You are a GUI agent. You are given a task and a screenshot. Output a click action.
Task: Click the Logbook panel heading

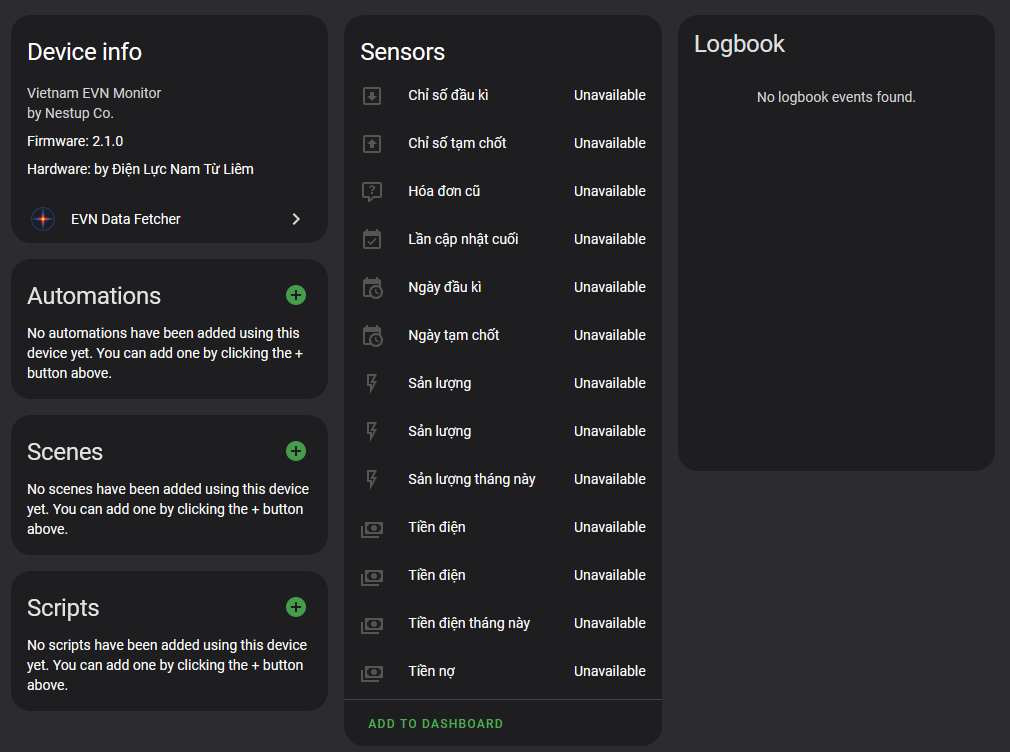(x=739, y=44)
